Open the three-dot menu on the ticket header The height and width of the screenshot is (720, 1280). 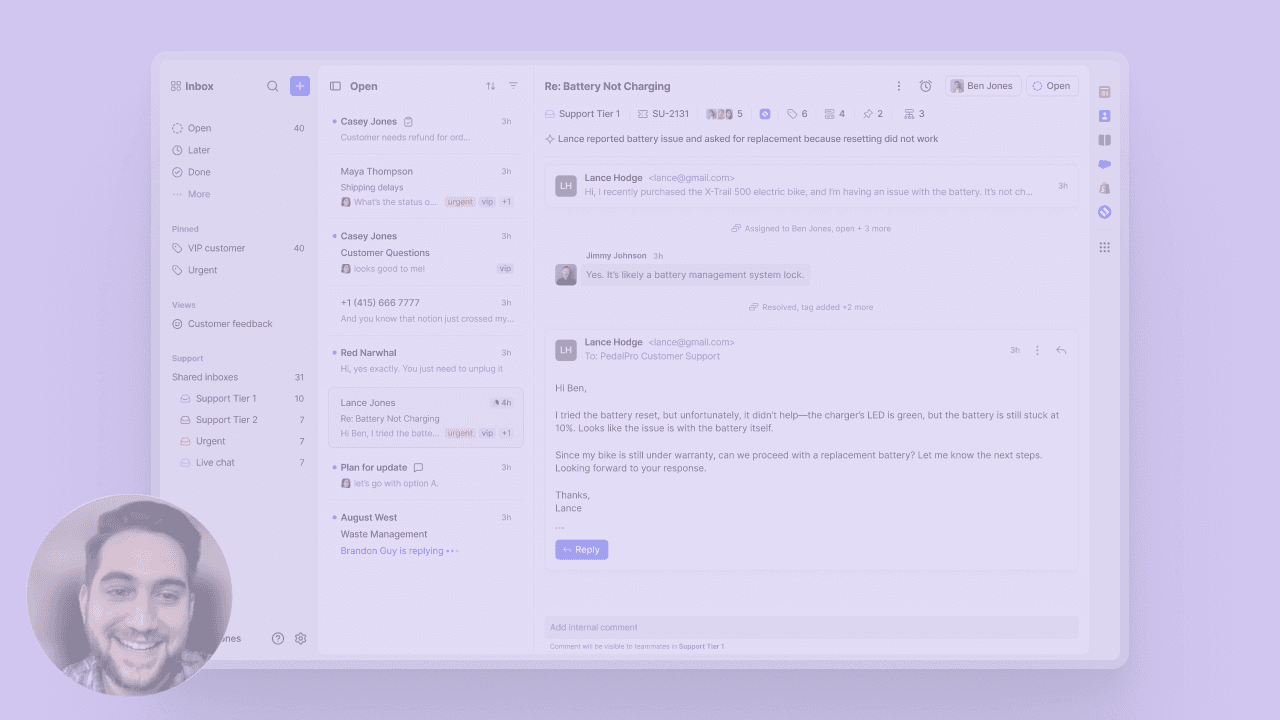click(x=898, y=86)
